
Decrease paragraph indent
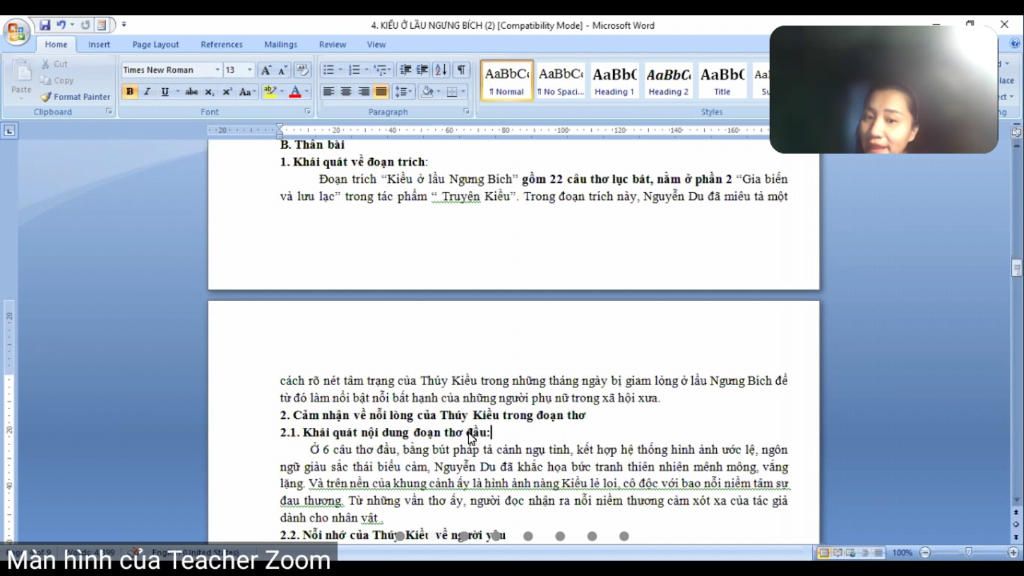pos(406,70)
